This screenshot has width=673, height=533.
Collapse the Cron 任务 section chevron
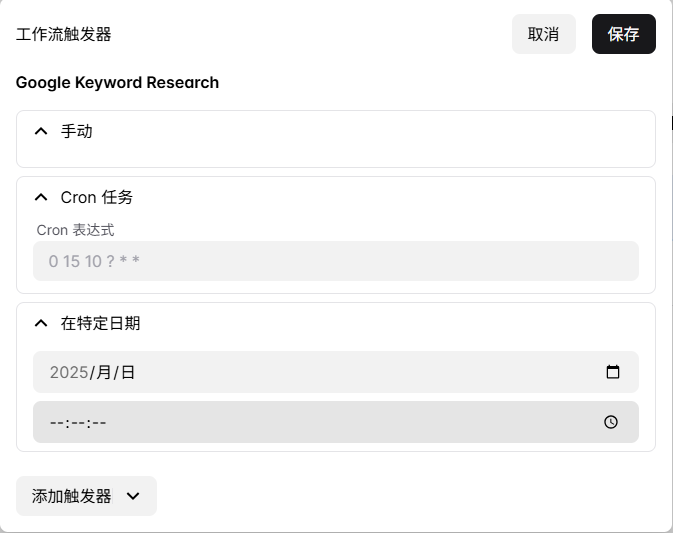coord(41,197)
